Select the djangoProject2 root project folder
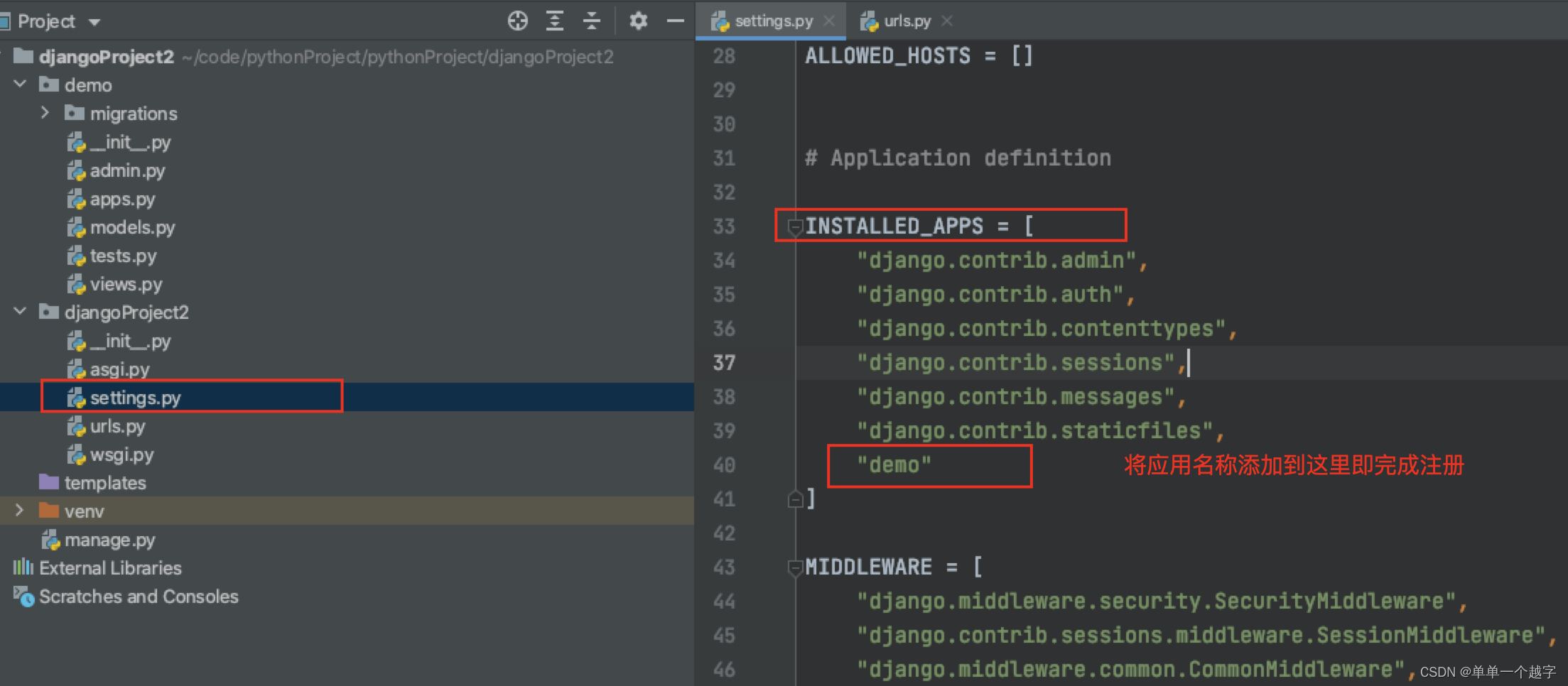1568x686 pixels. pos(107,57)
